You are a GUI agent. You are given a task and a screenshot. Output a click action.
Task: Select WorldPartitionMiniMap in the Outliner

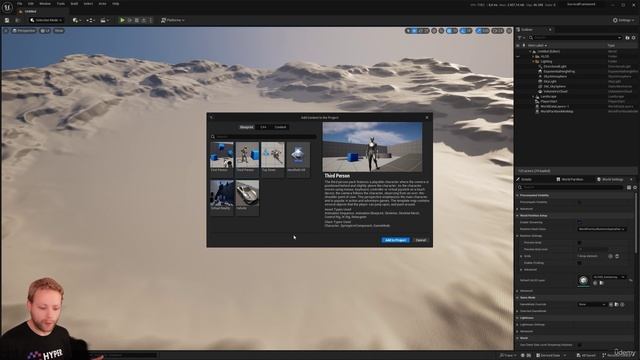pyautogui.click(x=556, y=111)
